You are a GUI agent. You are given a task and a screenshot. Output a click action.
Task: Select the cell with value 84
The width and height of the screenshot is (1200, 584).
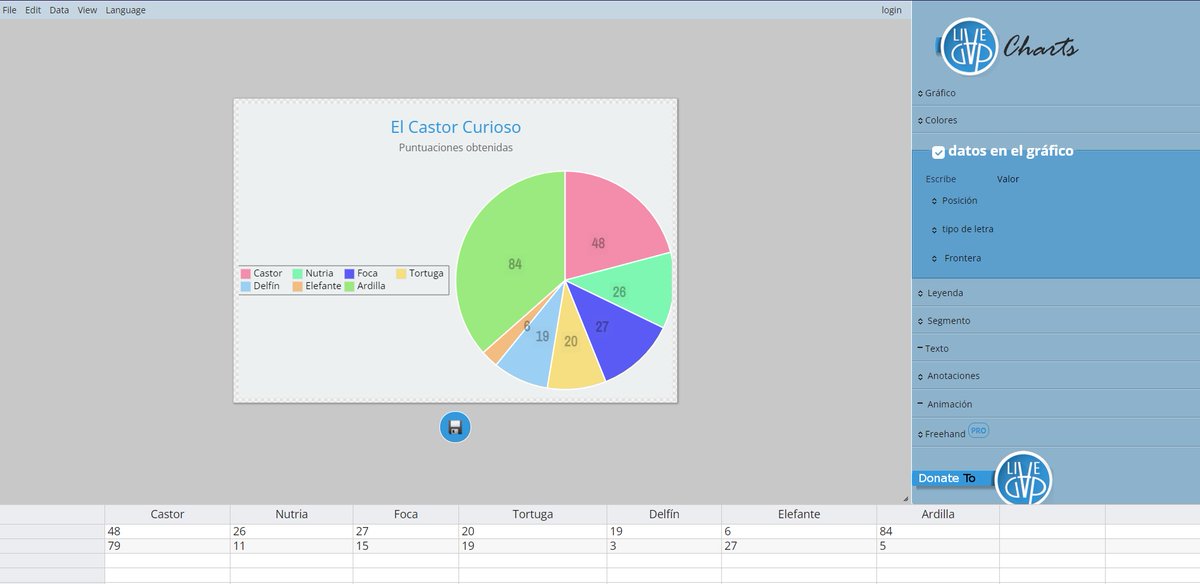(x=938, y=532)
